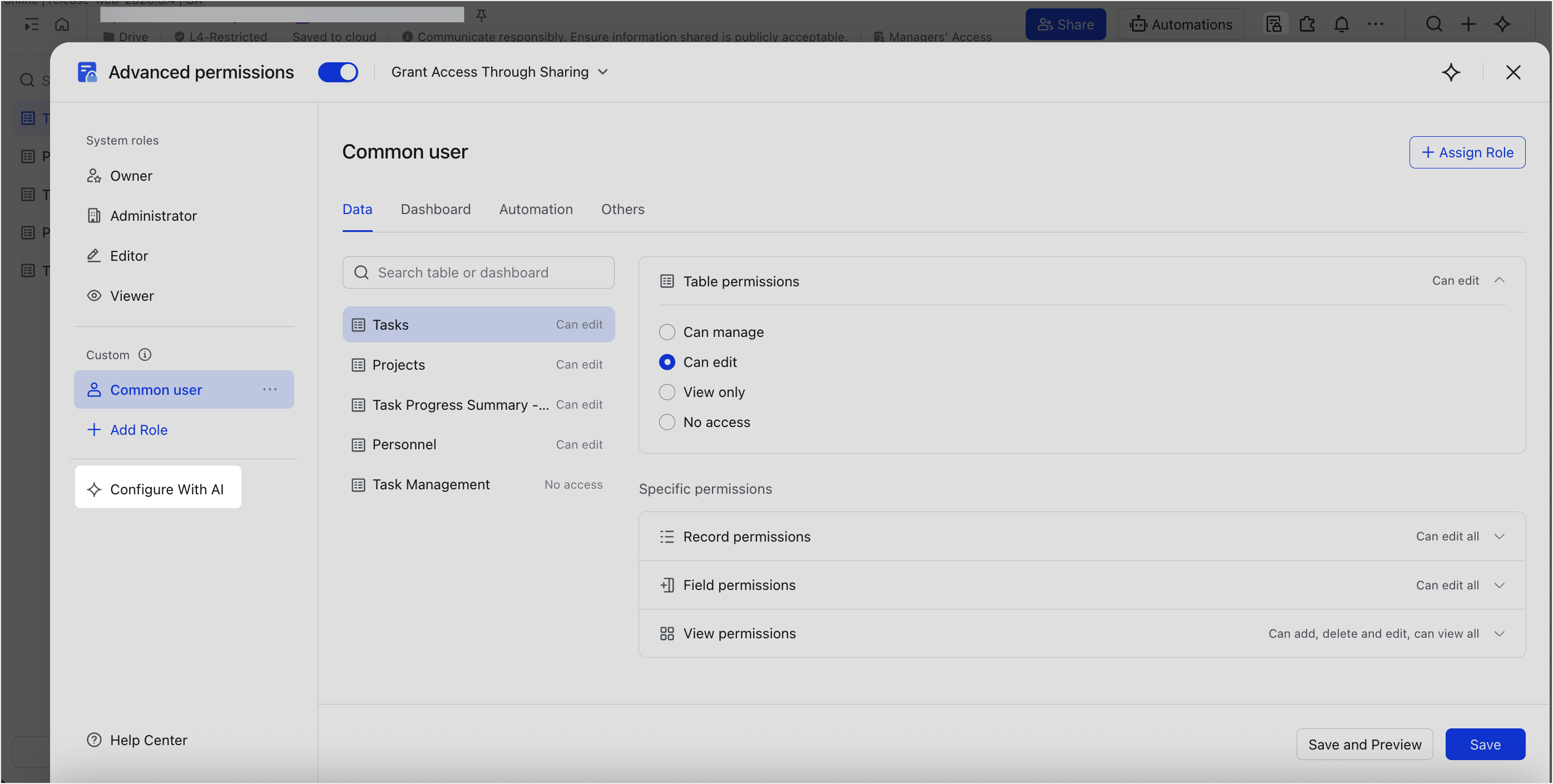This screenshot has width=1553, height=784.
Task: Expand the View permissions row
Action: [1081, 633]
